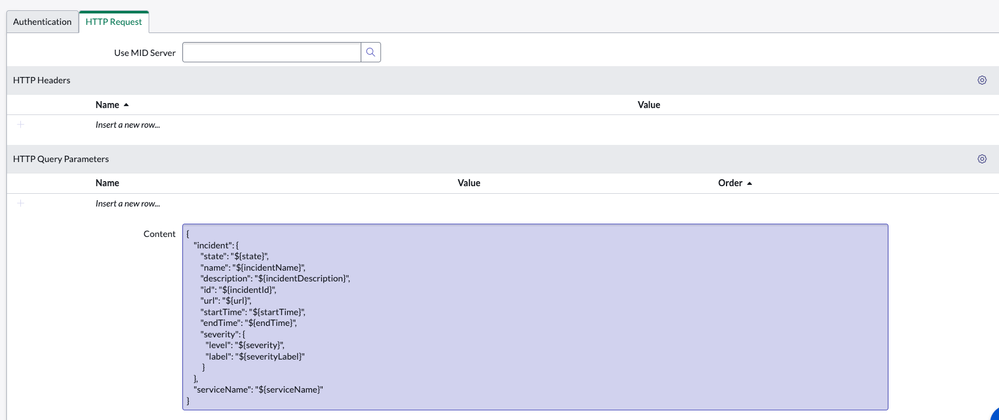The width and height of the screenshot is (999, 420).
Task: Click the "startTime" line in Content
Action: [x=254, y=312]
